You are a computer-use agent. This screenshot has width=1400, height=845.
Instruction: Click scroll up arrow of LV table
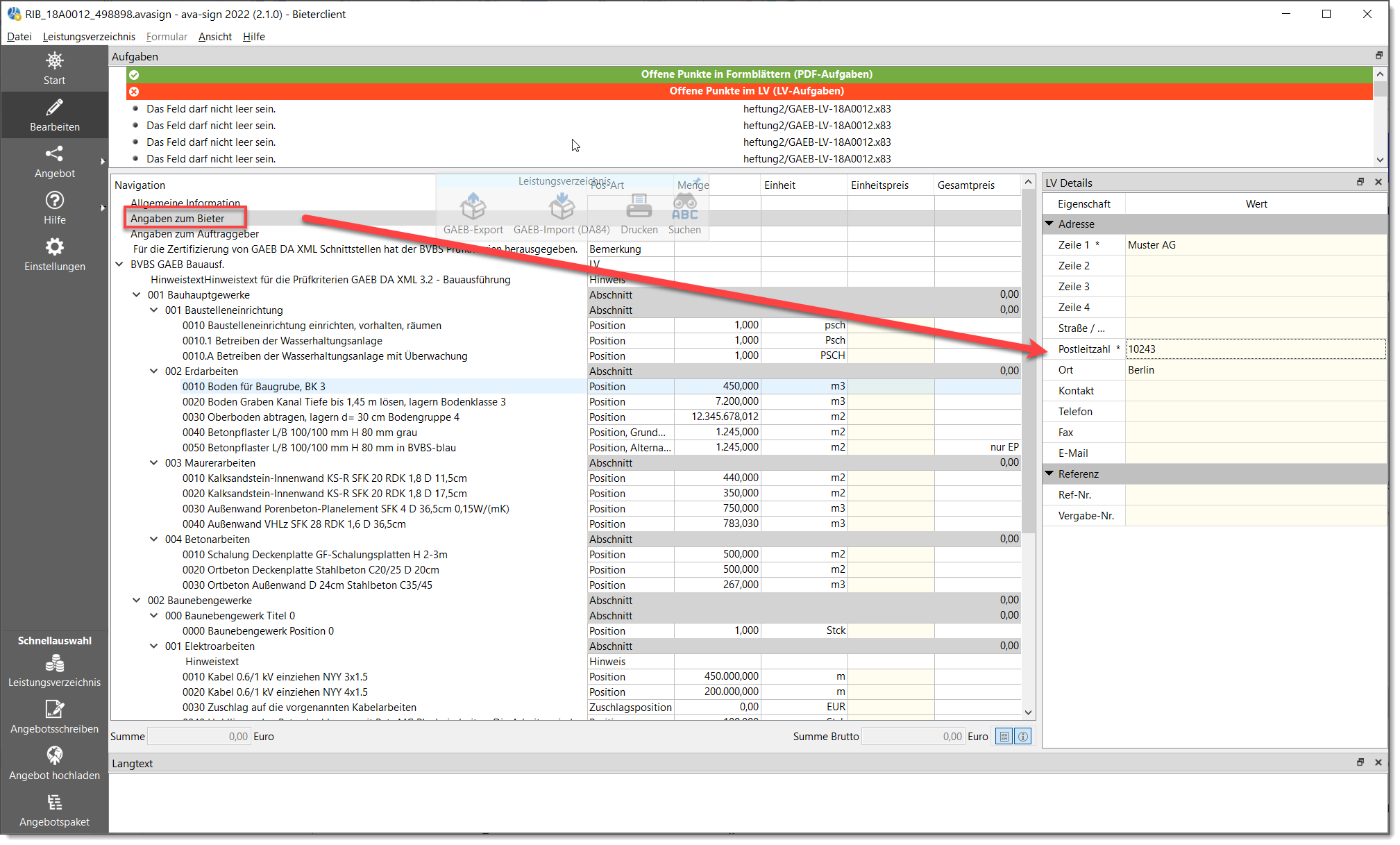point(1028,182)
